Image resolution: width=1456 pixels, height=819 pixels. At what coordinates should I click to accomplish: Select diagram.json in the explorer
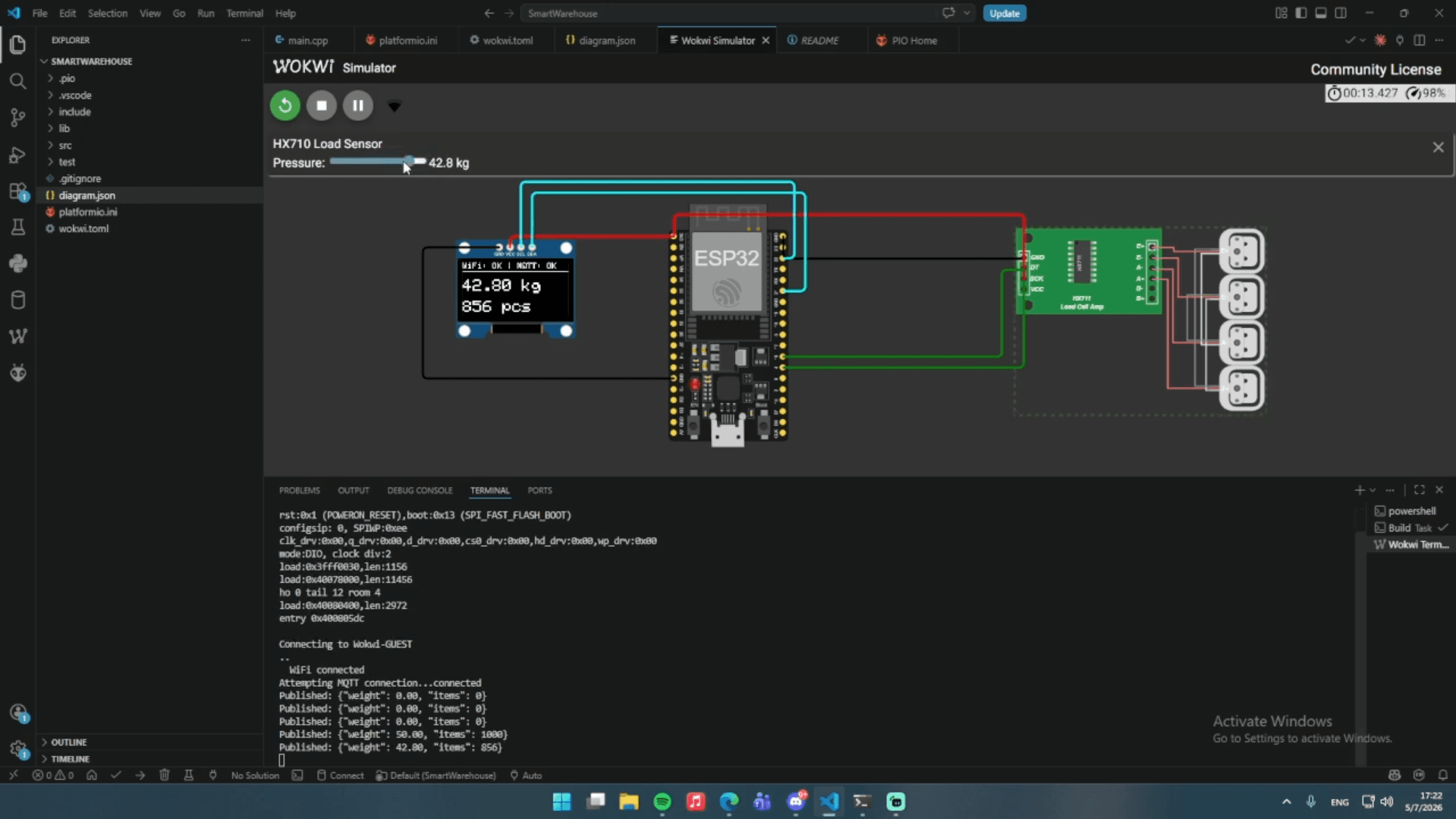[x=86, y=195]
